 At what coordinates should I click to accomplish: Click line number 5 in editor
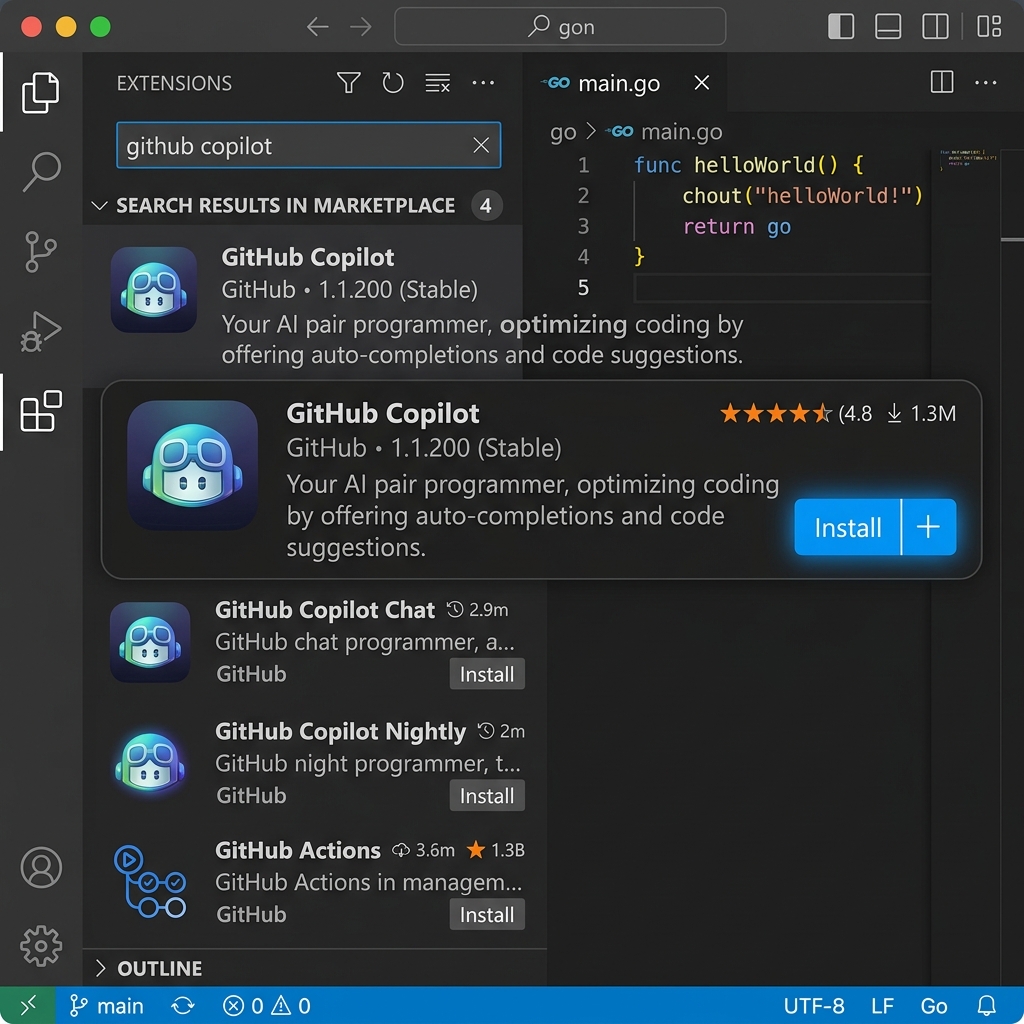pyautogui.click(x=583, y=287)
